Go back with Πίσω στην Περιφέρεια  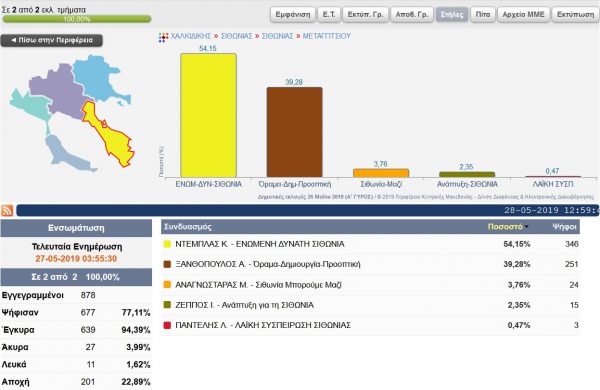[x=52, y=40]
